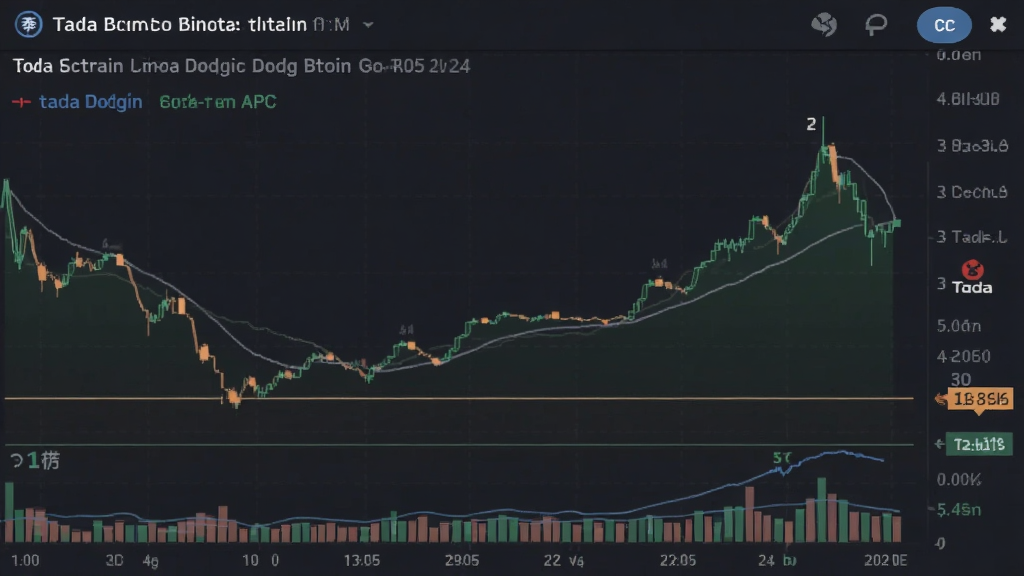Click the red cross legend marker
The height and width of the screenshot is (576, 1024).
point(21,102)
